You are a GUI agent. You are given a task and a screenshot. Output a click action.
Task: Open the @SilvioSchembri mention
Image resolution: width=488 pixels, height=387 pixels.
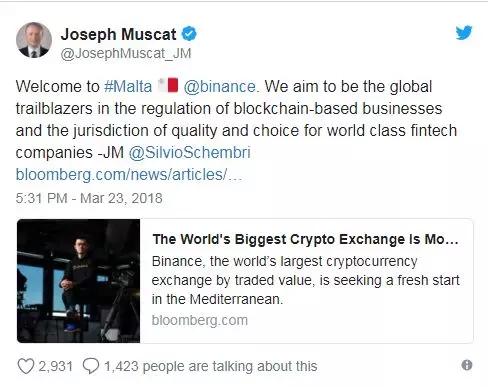pos(189,153)
